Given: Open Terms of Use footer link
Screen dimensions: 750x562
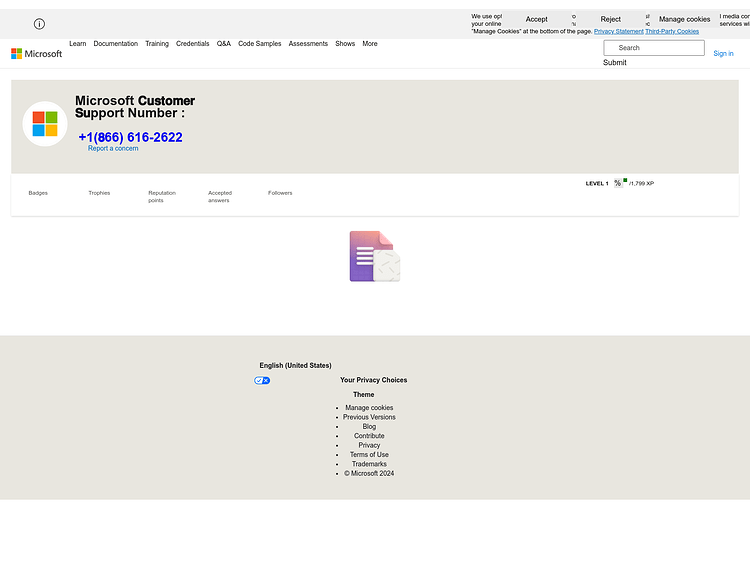Looking at the screenshot, I should point(369,454).
